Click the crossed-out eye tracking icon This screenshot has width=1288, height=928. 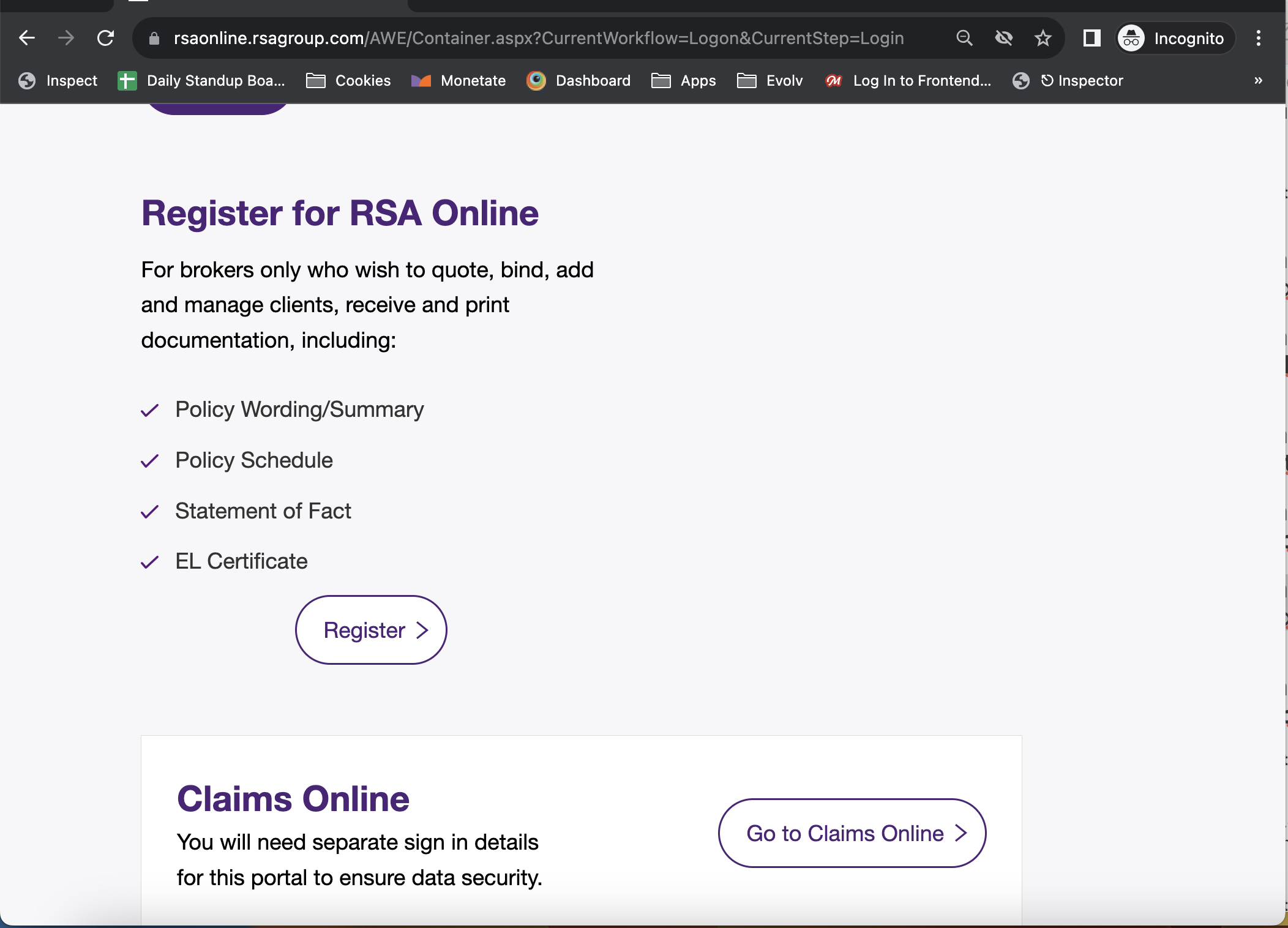(1004, 38)
